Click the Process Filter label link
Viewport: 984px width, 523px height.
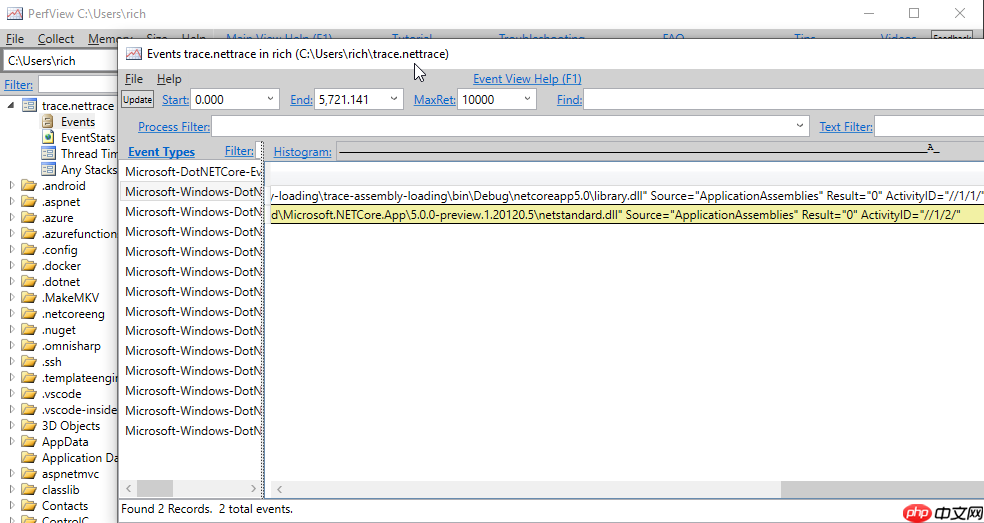click(174, 127)
